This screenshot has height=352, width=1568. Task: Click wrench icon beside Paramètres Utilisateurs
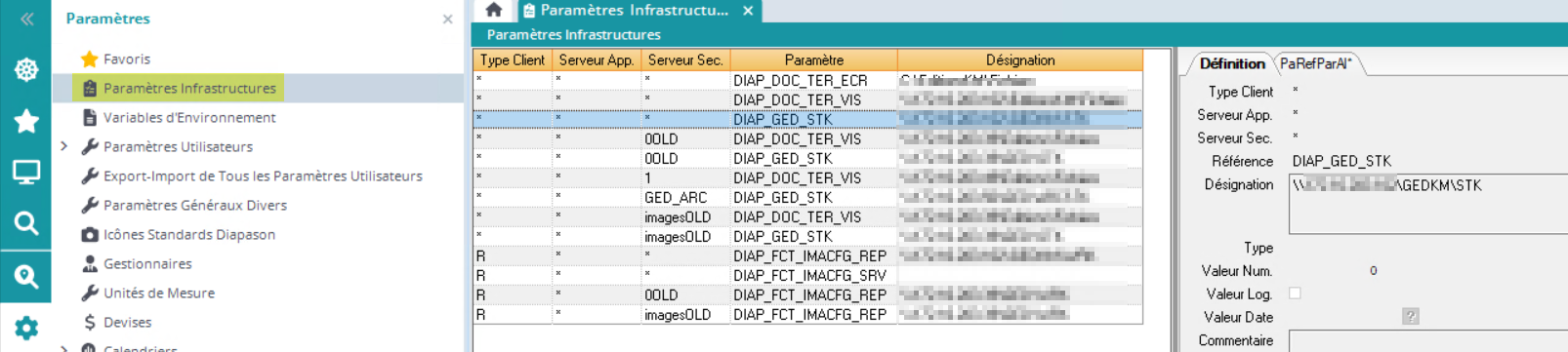(x=90, y=146)
